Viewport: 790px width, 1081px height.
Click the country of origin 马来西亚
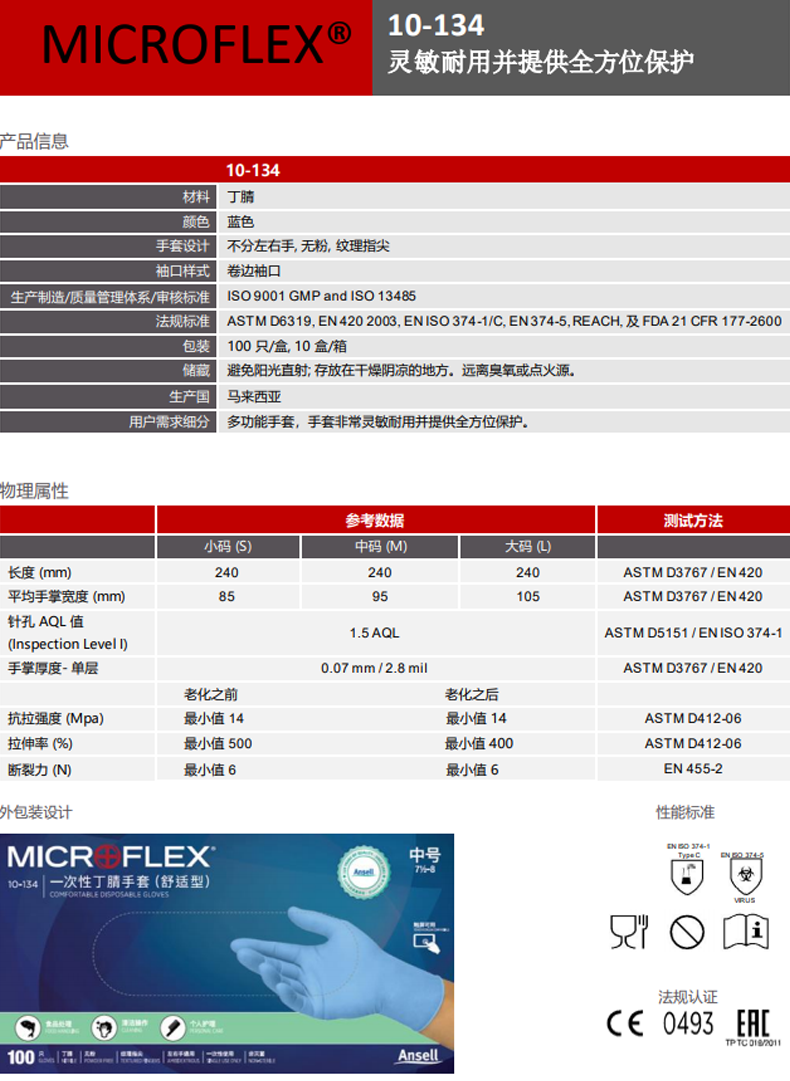click(x=254, y=396)
